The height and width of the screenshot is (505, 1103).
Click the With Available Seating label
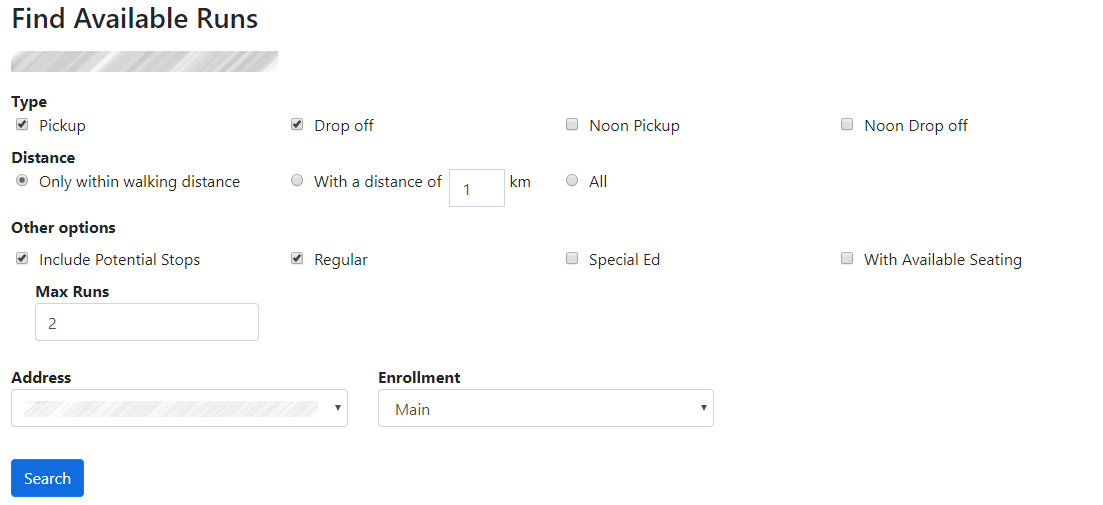(x=942, y=260)
